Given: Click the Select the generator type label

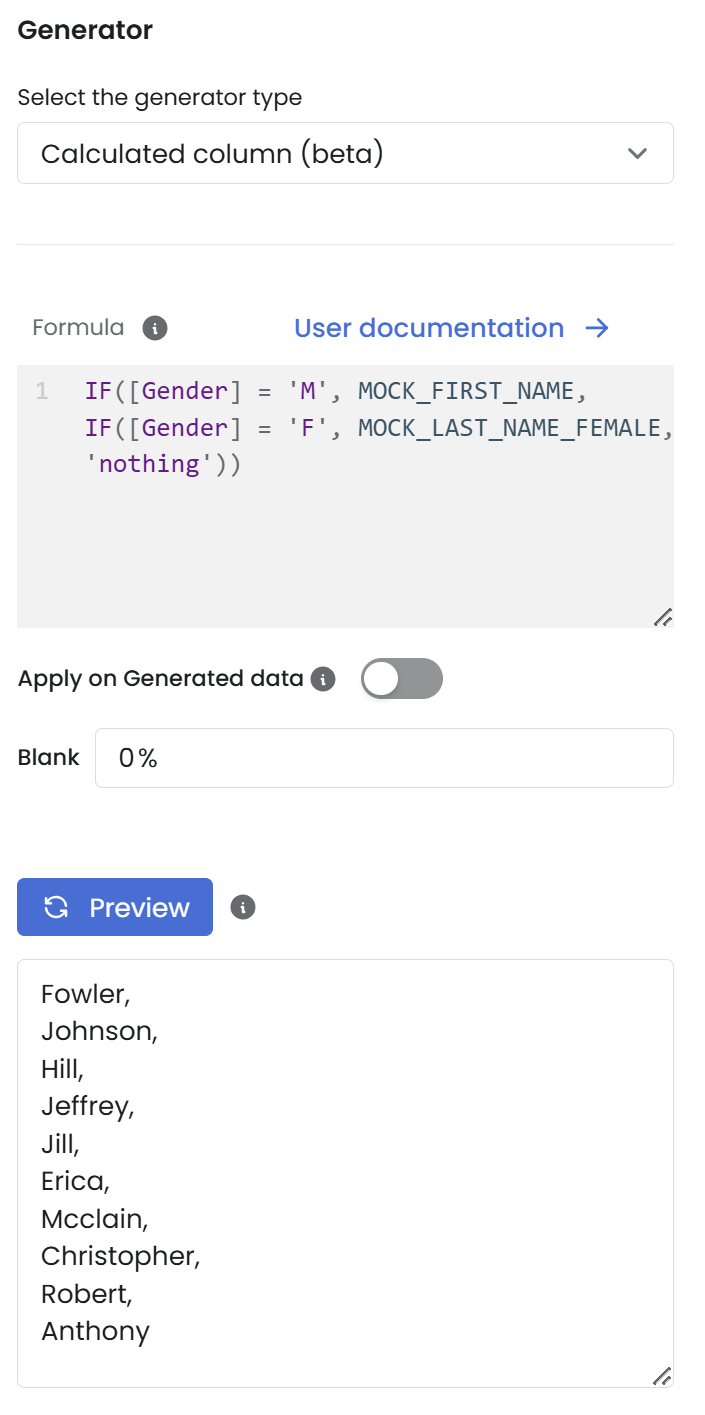Looking at the screenshot, I should (x=160, y=98).
